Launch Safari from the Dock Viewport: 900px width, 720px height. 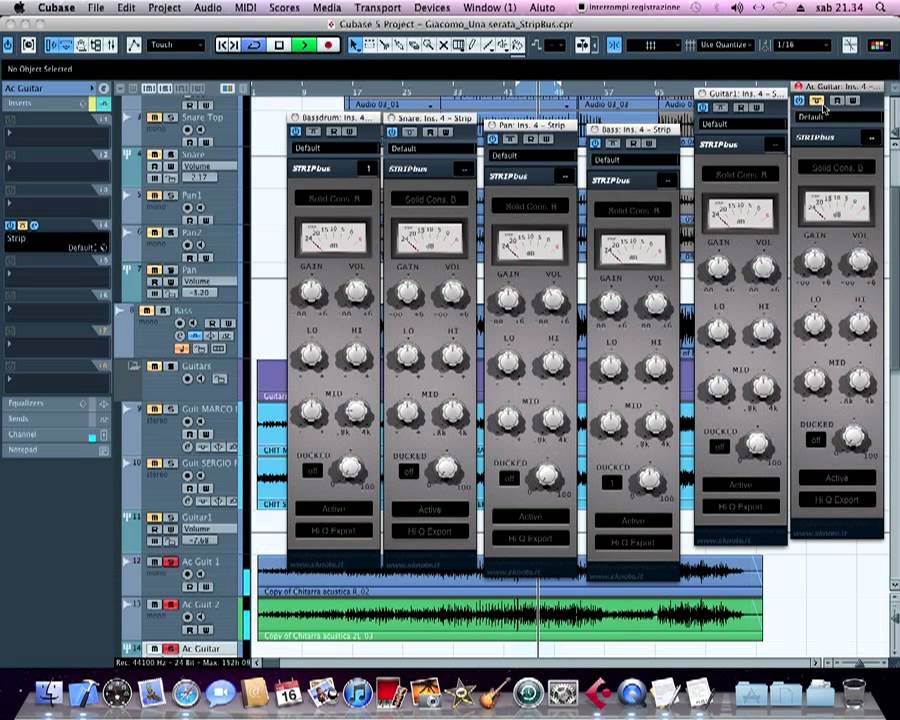[186, 694]
